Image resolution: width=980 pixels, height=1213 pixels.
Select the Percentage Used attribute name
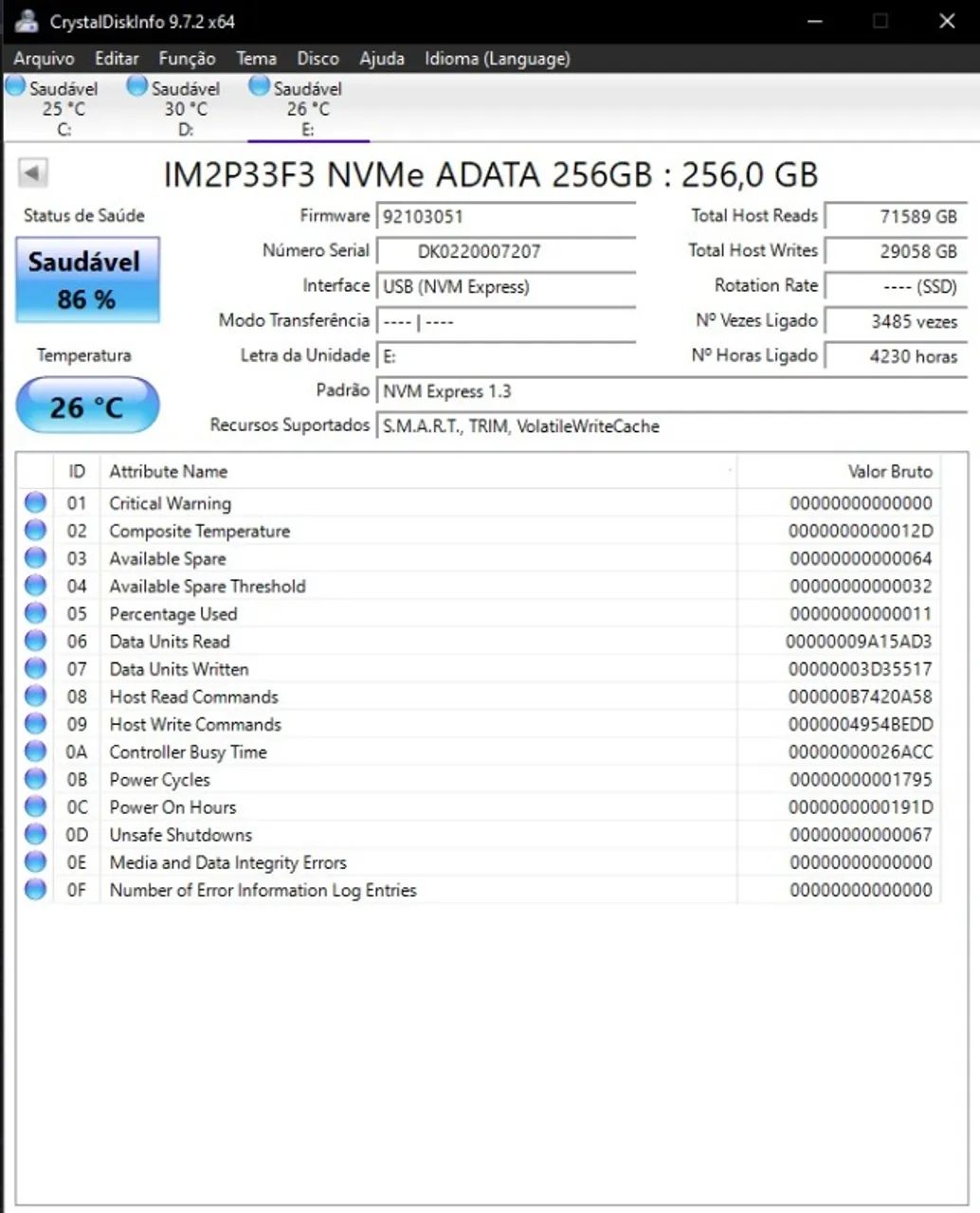(173, 614)
